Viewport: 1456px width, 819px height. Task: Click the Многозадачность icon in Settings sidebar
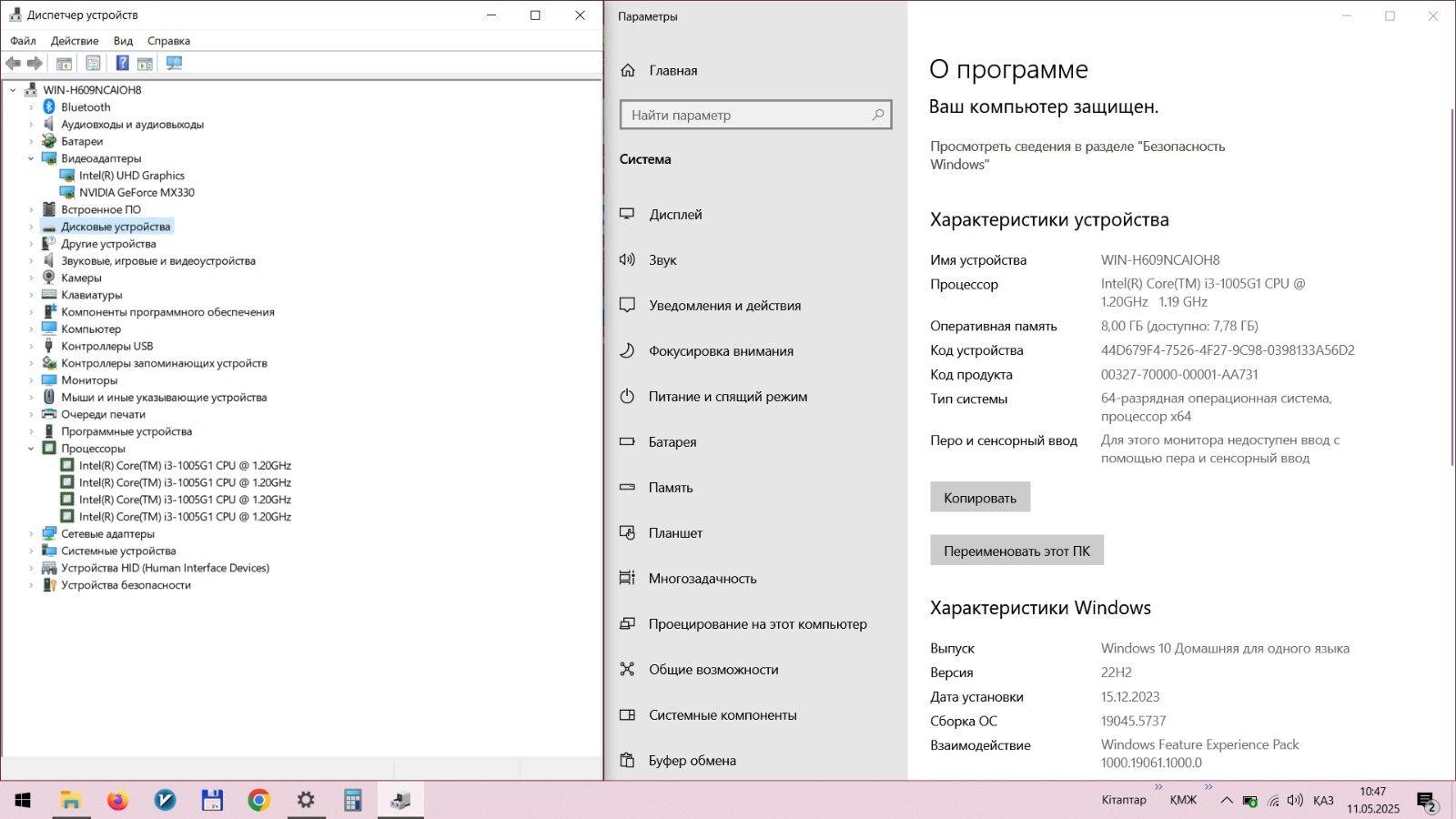(x=627, y=579)
